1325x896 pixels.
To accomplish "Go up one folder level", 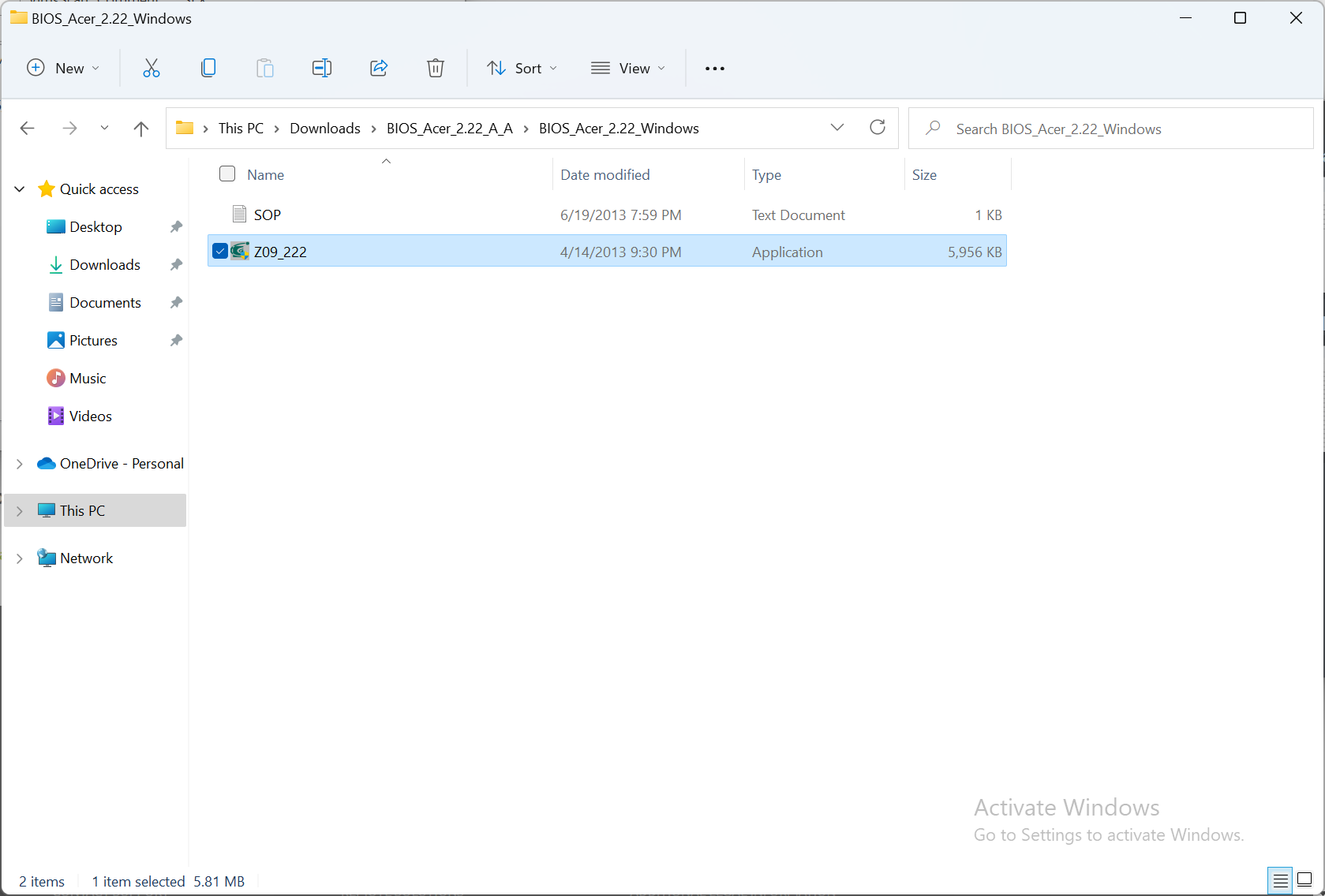I will (x=141, y=129).
